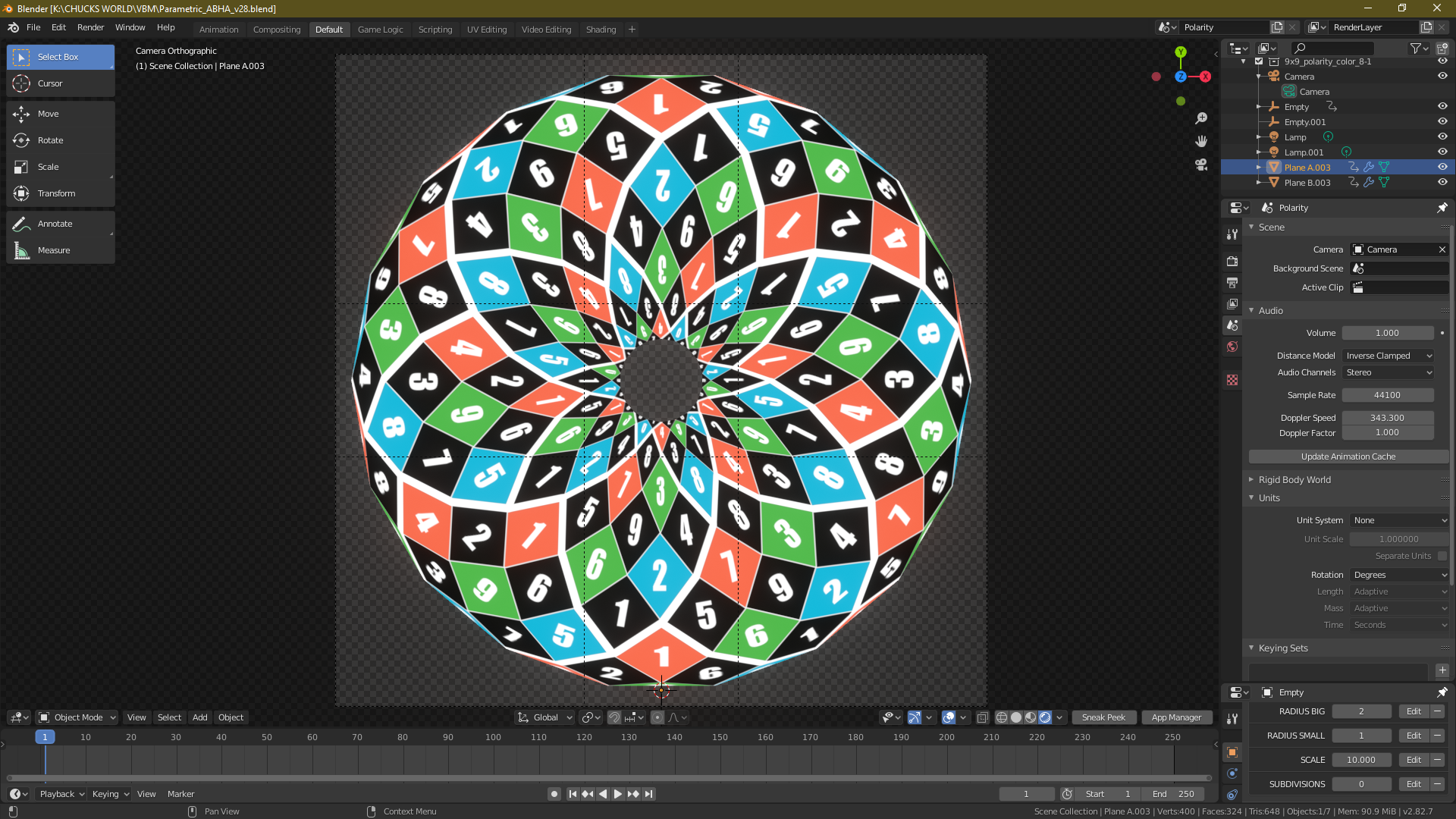
Task: Open the Texture properties tab
Action: tap(1232, 380)
